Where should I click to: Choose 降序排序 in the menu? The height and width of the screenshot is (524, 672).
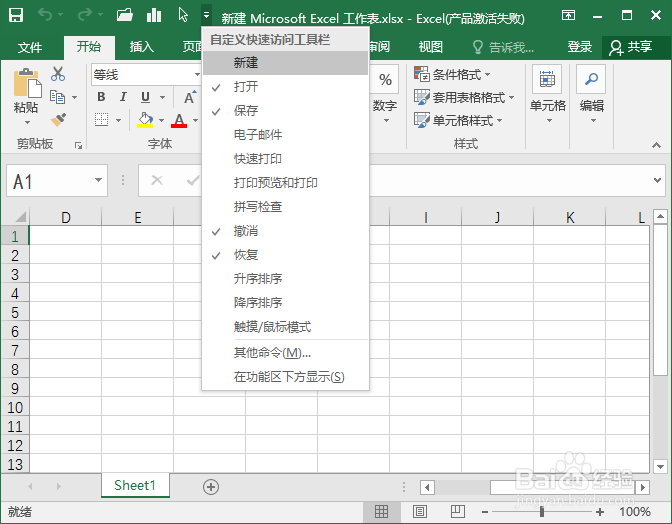285,303
